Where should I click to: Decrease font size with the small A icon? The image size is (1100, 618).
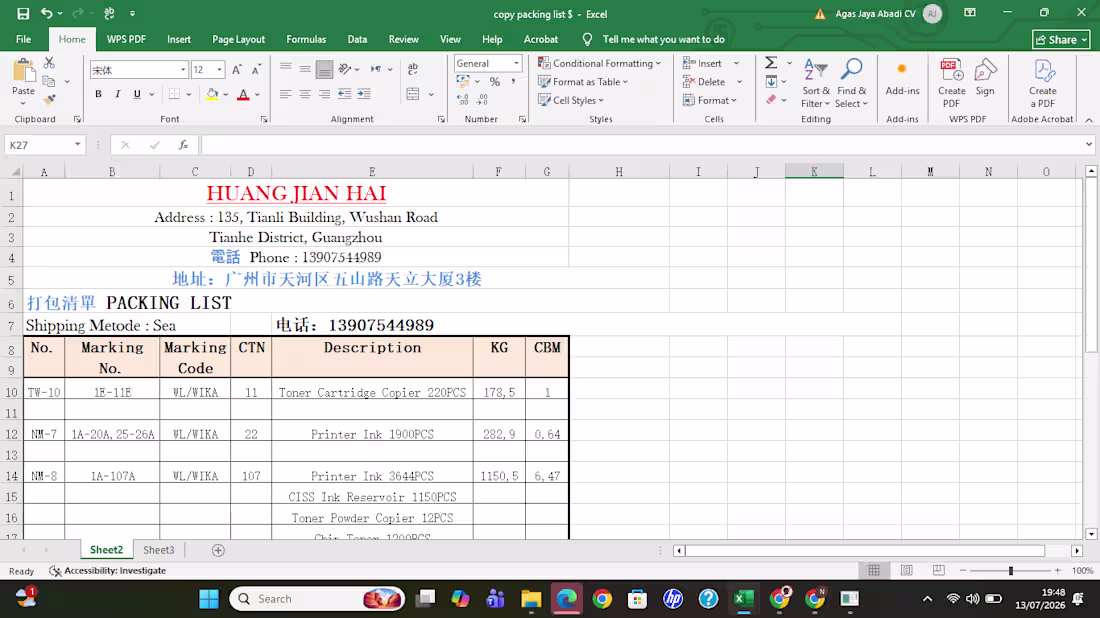pos(256,69)
